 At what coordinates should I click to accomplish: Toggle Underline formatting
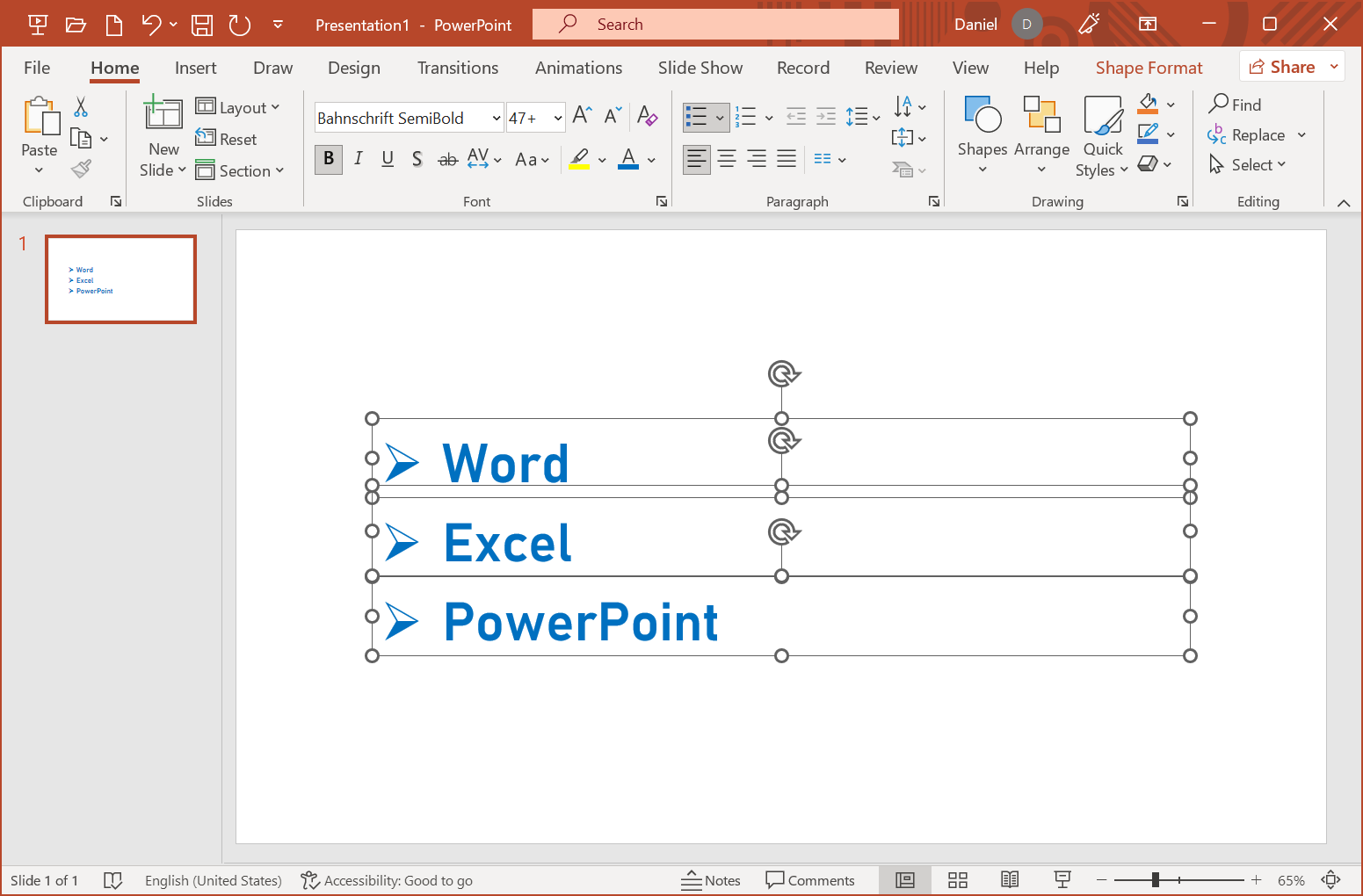(388, 159)
